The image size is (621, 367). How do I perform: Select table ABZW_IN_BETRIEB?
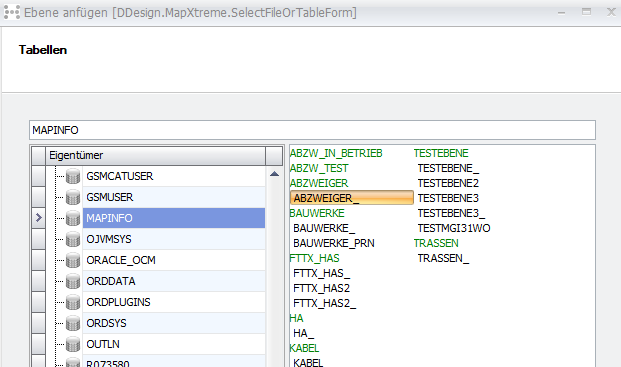tap(336, 153)
